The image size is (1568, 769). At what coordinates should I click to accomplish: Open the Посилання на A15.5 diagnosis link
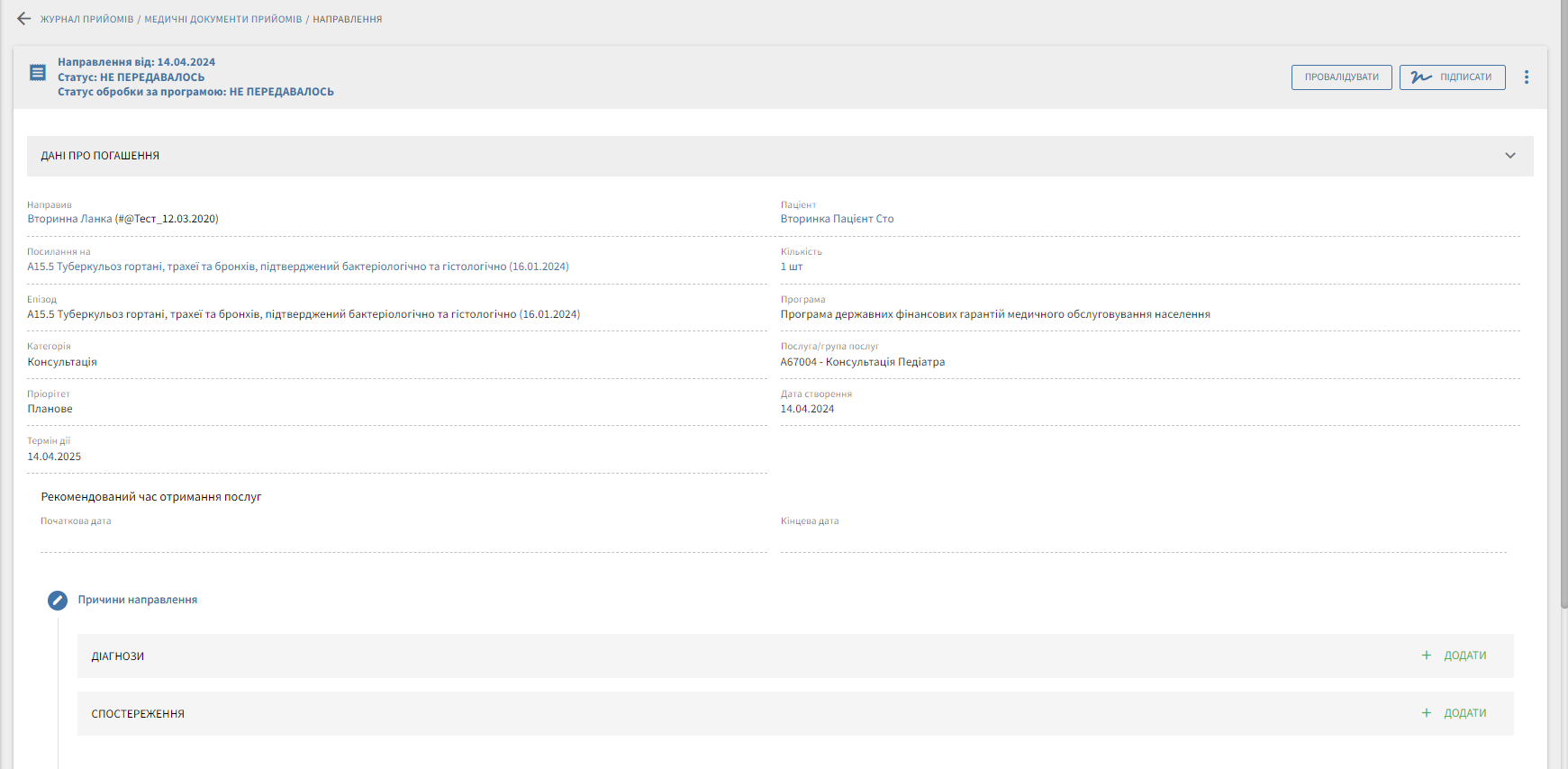point(298,267)
